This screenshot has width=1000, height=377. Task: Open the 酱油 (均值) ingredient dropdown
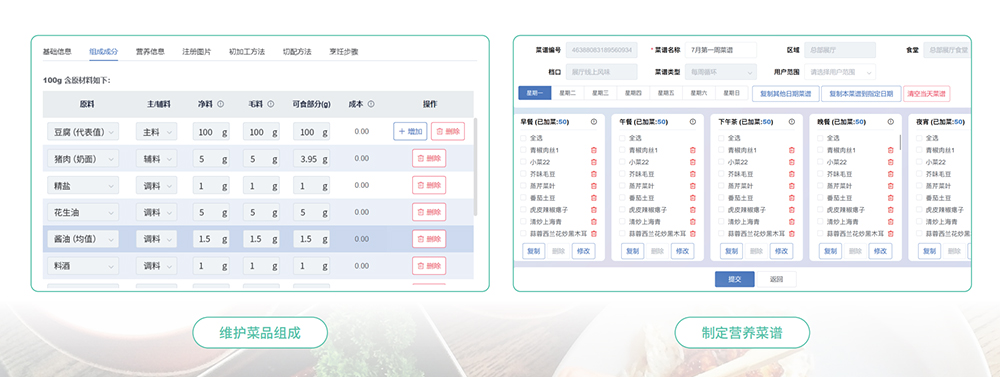[83, 239]
